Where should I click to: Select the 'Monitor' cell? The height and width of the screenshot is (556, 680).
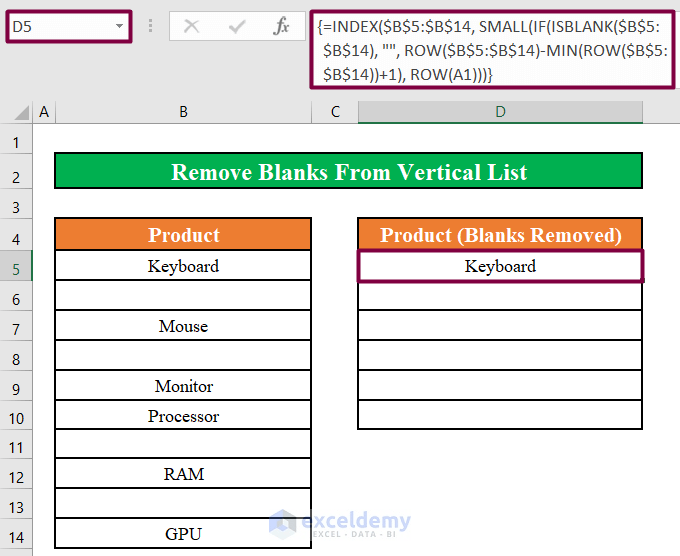pyautogui.click(x=183, y=385)
